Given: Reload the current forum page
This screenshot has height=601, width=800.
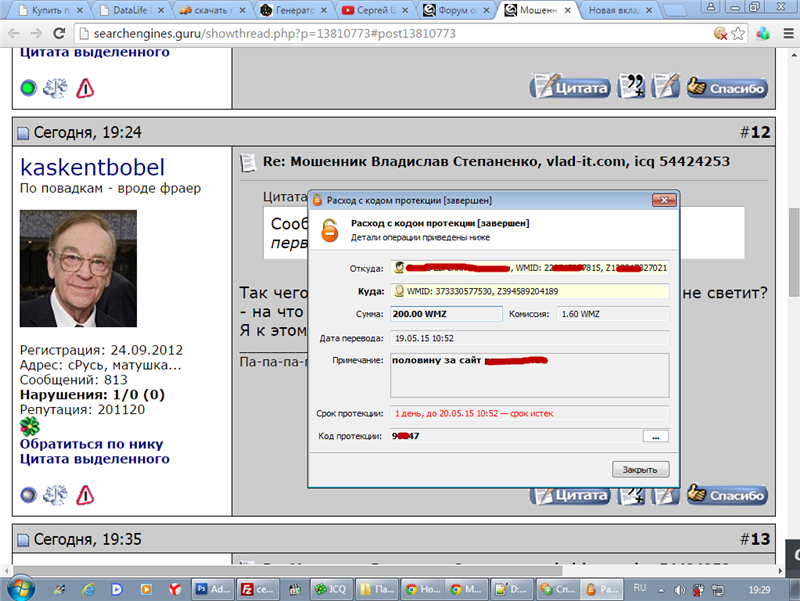Looking at the screenshot, I should click(59, 34).
